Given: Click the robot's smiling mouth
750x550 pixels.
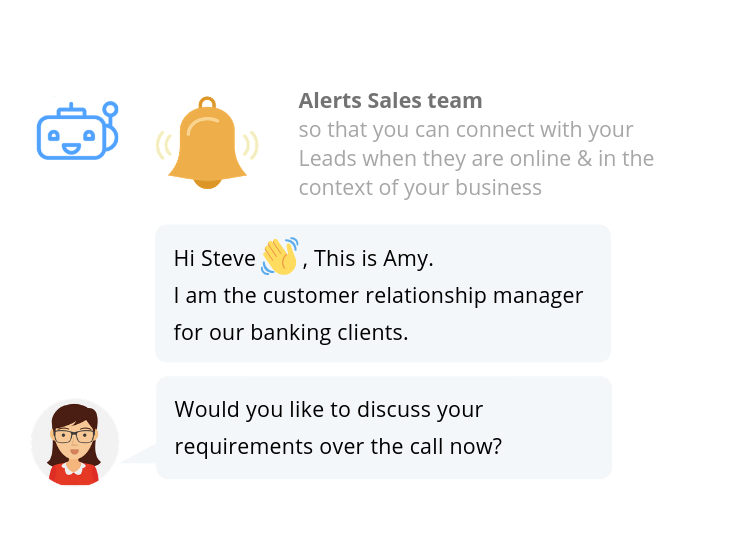Looking at the screenshot, I should pyautogui.click(x=71, y=146).
